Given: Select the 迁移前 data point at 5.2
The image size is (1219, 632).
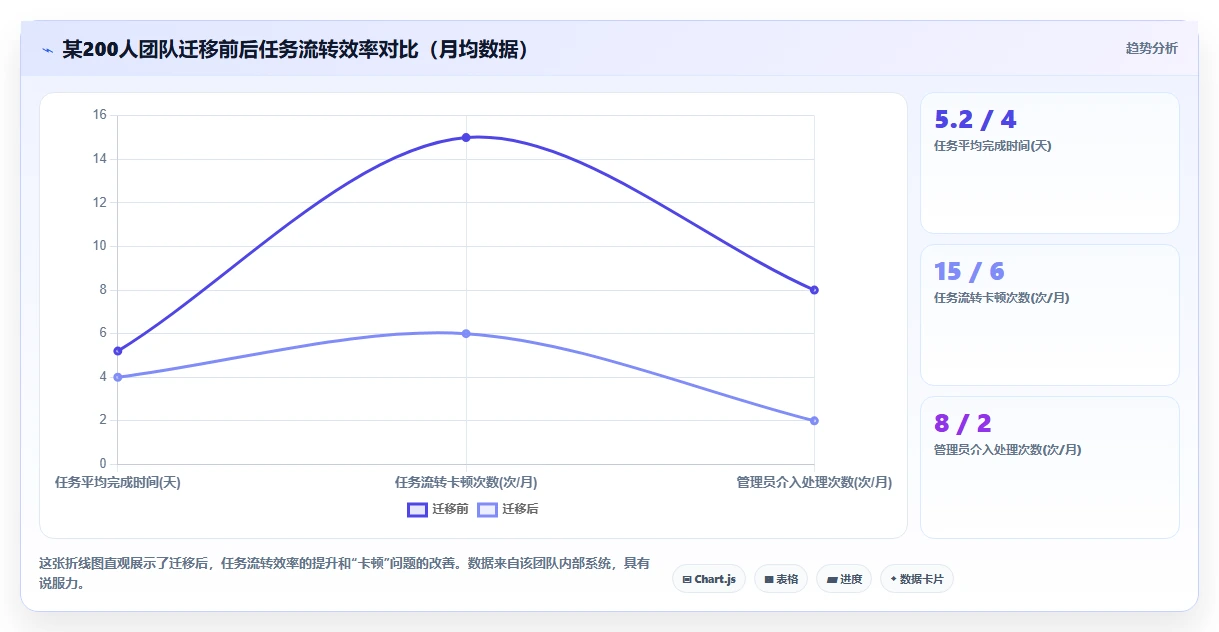Looking at the screenshot, I should click(x=118, y=351).
